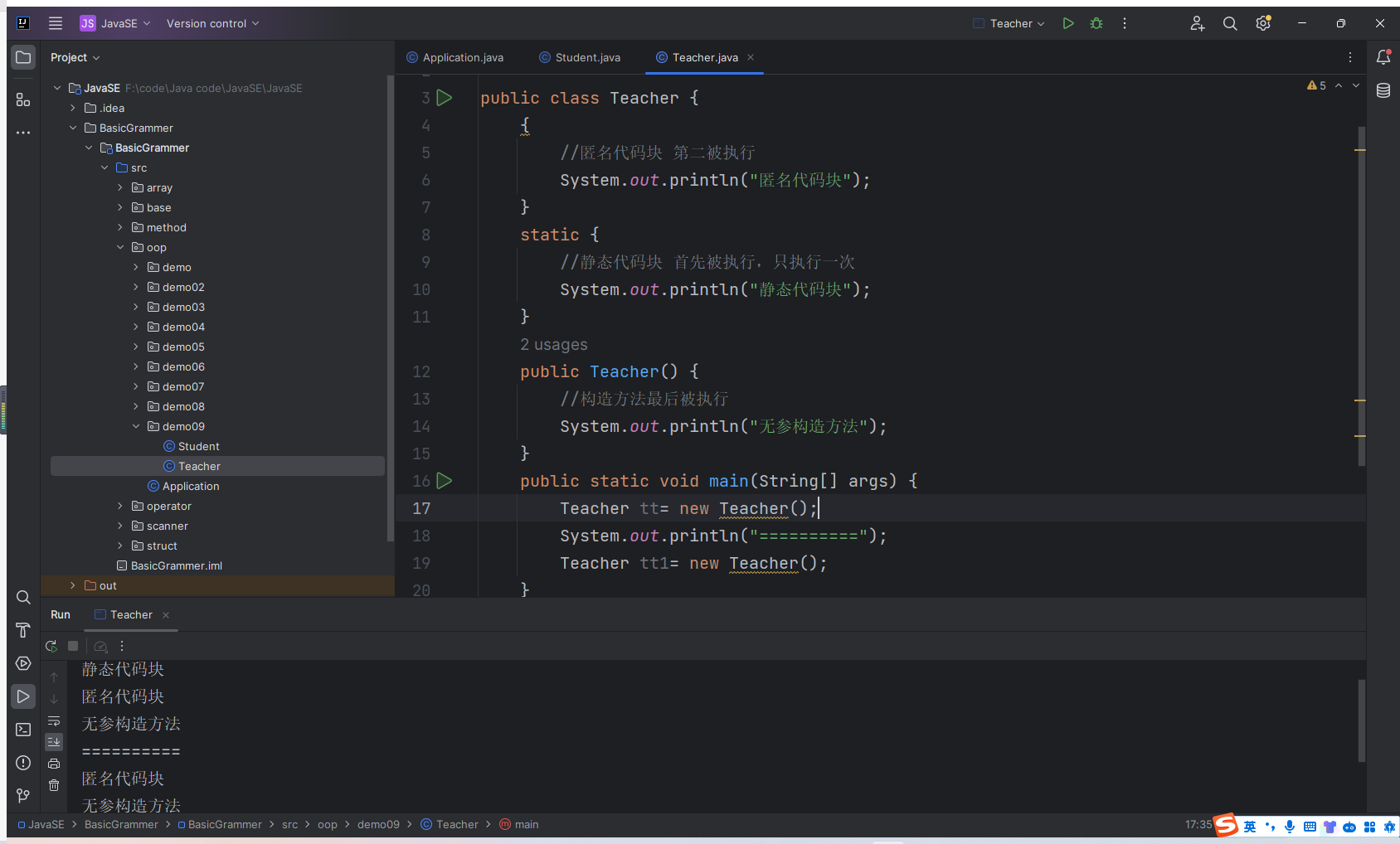Click the main breadcrumb in the status bar

pyautogui.click(x=526, y=824)
